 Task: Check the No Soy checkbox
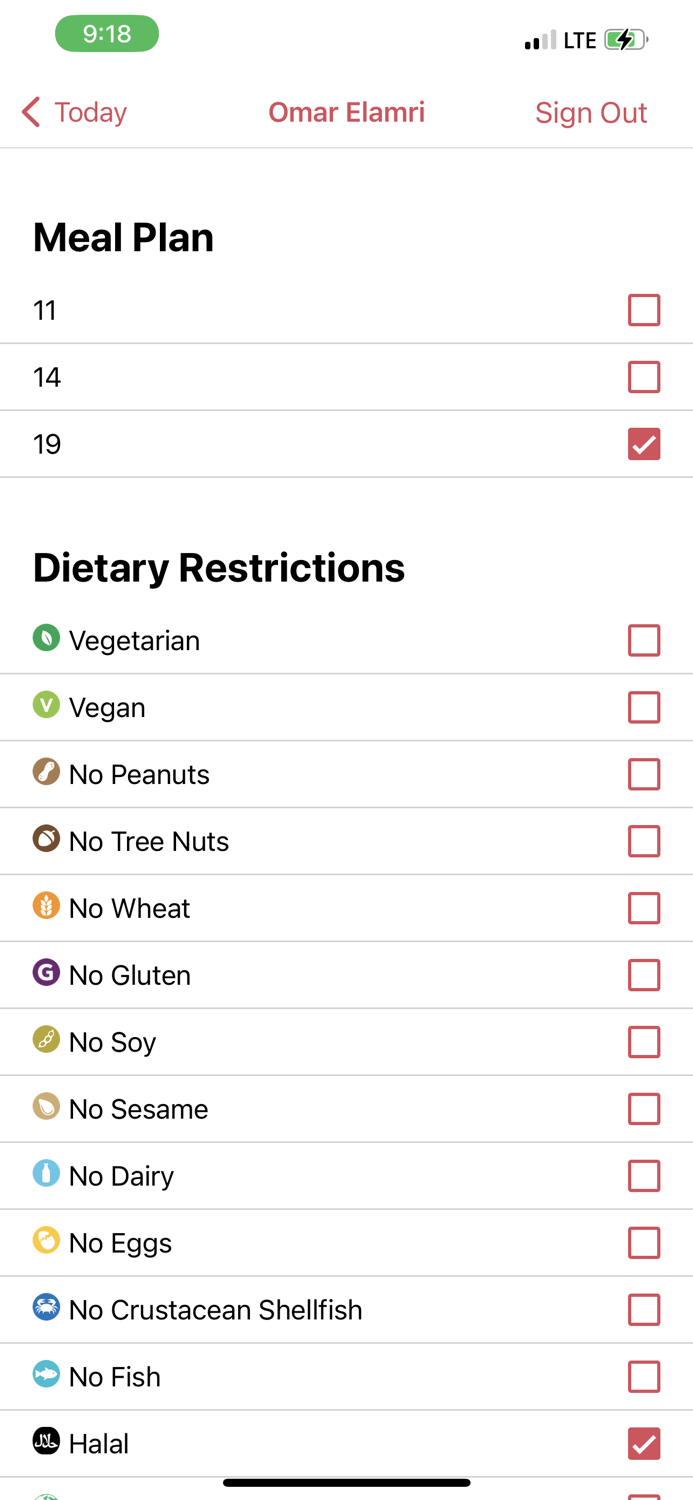(644, 1042)
